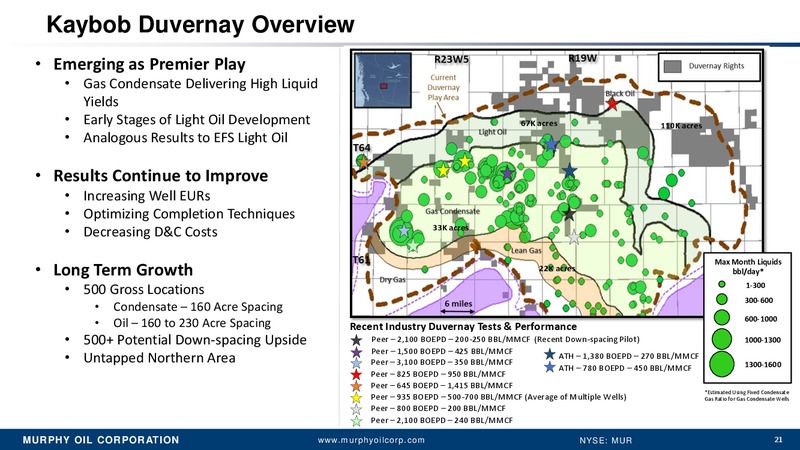Click the red star on the map near Black Oil
Image resolution: width=800 pixels, height=450 pixels.
(612, 105)
